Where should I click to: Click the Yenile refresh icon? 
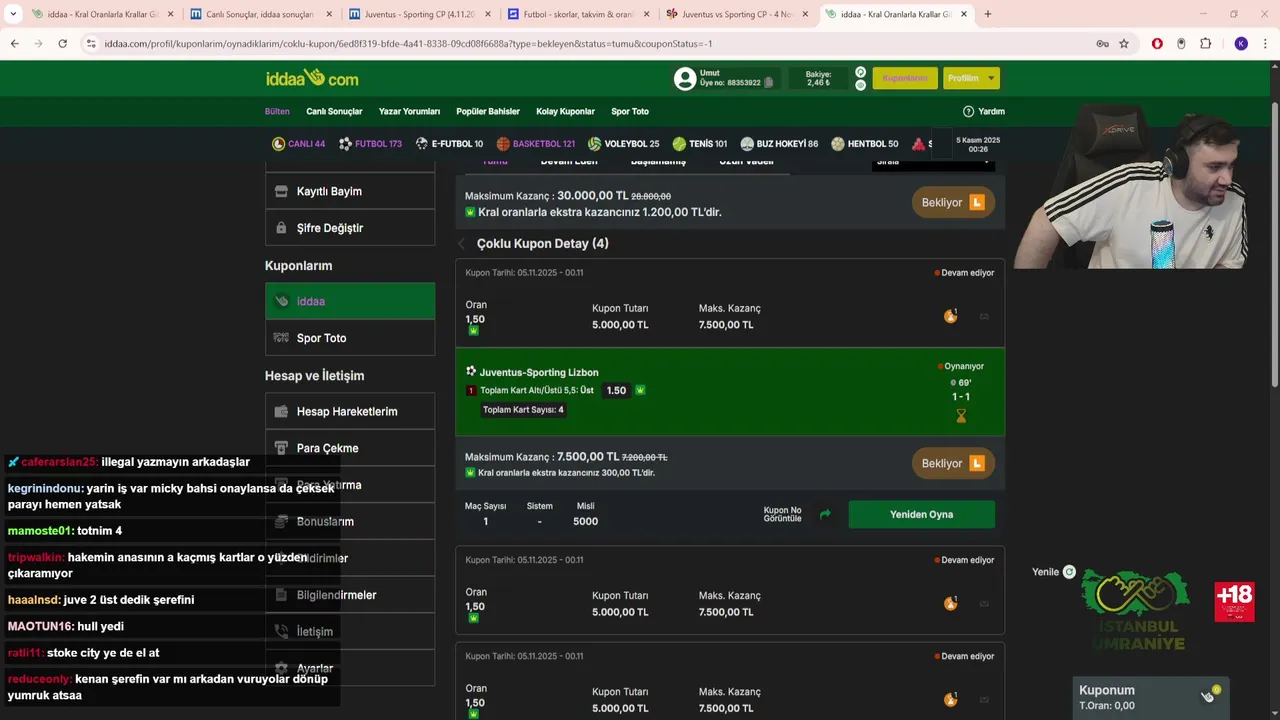point(1069,572)
